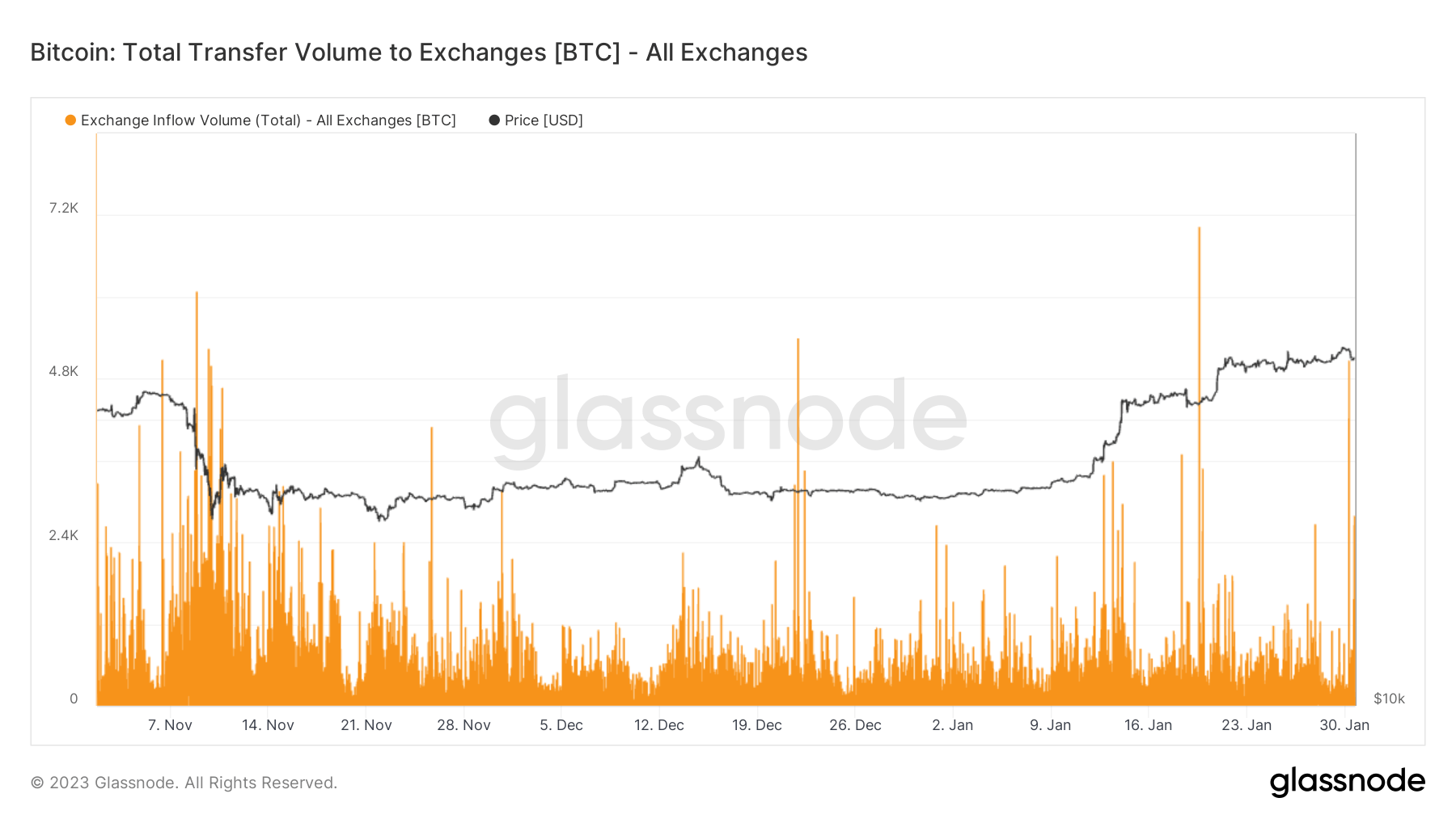Click the chart title text
1456x819 pixels.
[418, 53]
